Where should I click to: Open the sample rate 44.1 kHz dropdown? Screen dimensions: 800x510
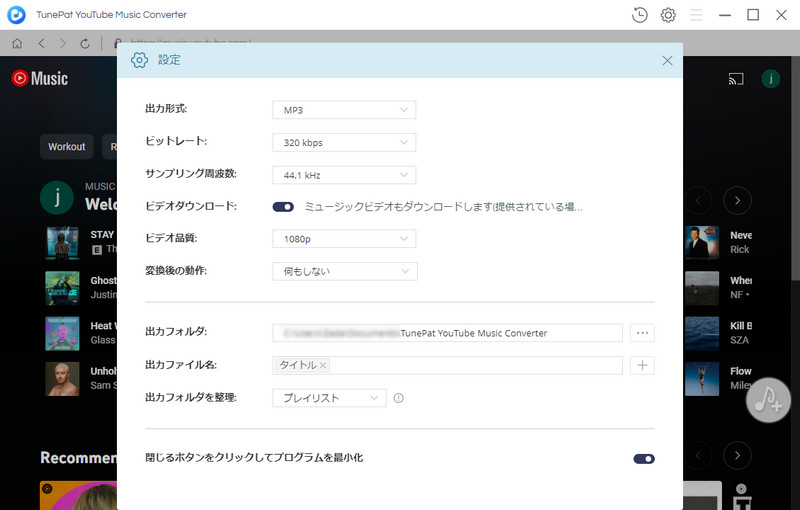tap(344, 175)
